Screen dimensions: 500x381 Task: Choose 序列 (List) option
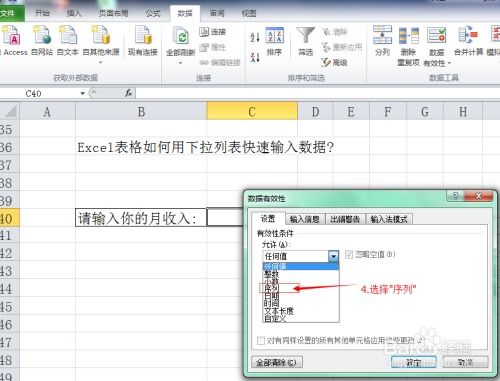pyautogui.click(x=301, y=288)
